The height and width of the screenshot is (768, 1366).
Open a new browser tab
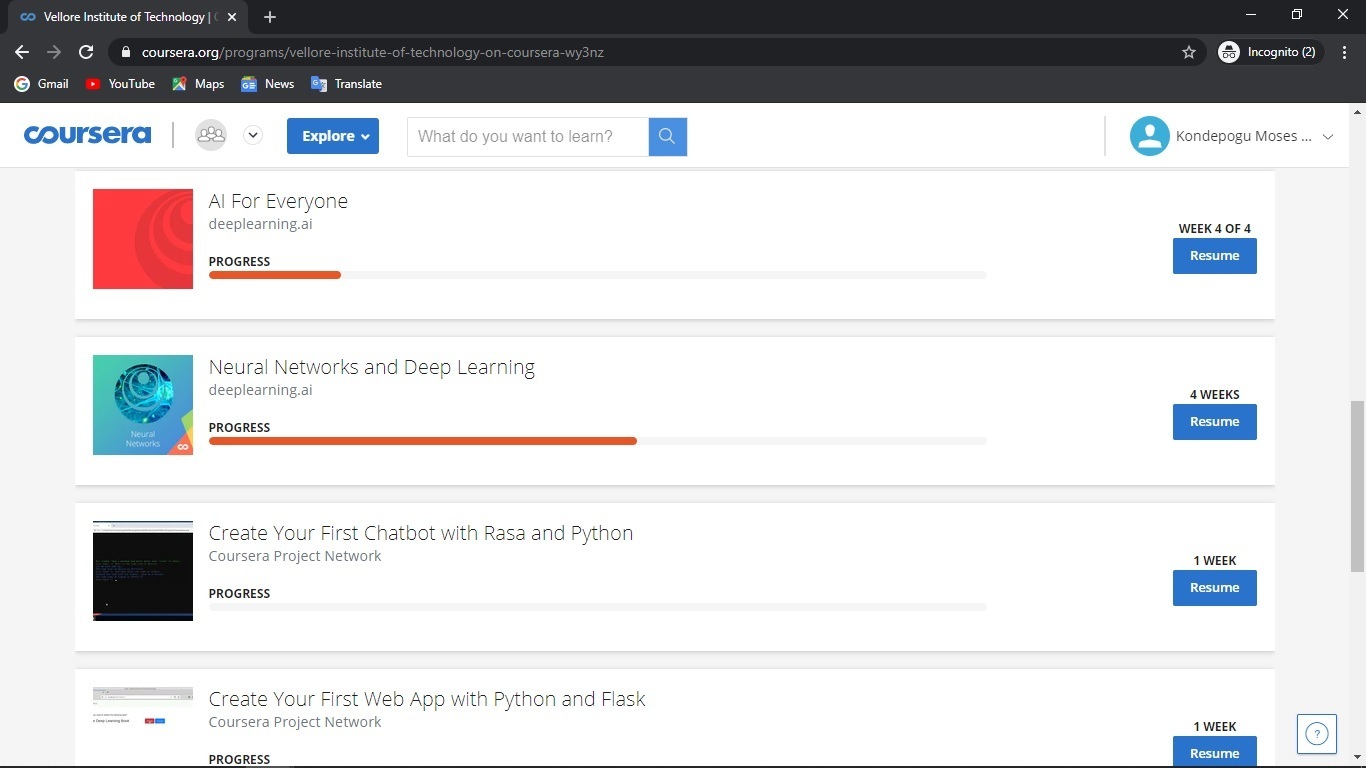(270, 17)
